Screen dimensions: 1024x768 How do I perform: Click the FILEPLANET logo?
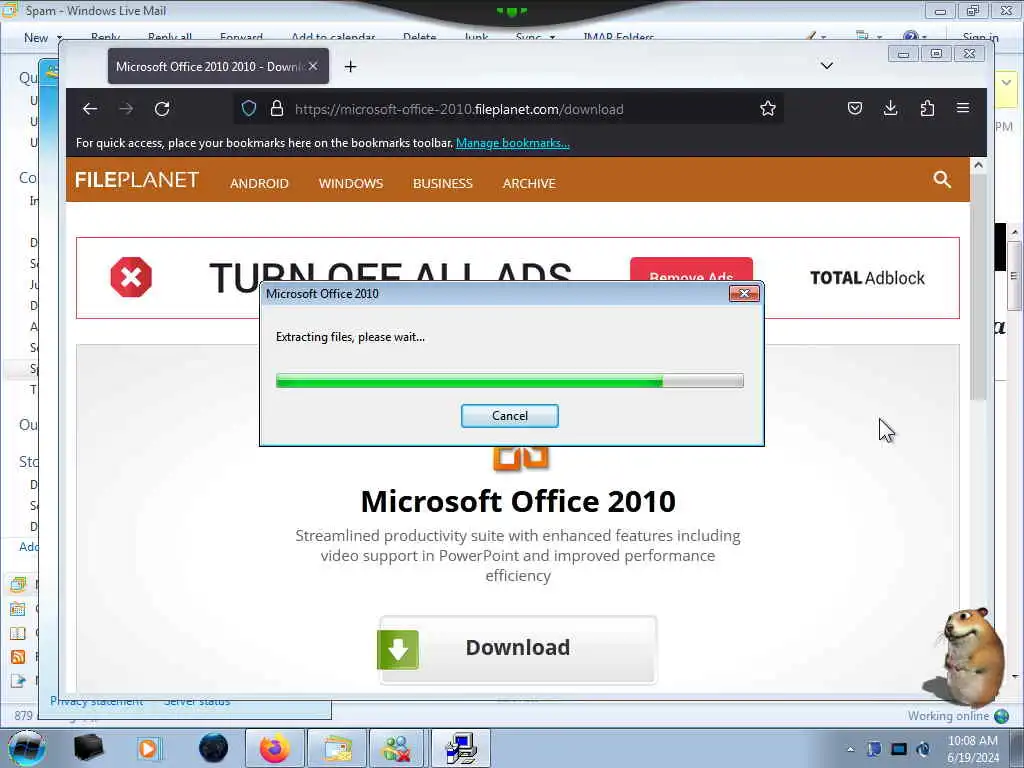coord(137,180)
